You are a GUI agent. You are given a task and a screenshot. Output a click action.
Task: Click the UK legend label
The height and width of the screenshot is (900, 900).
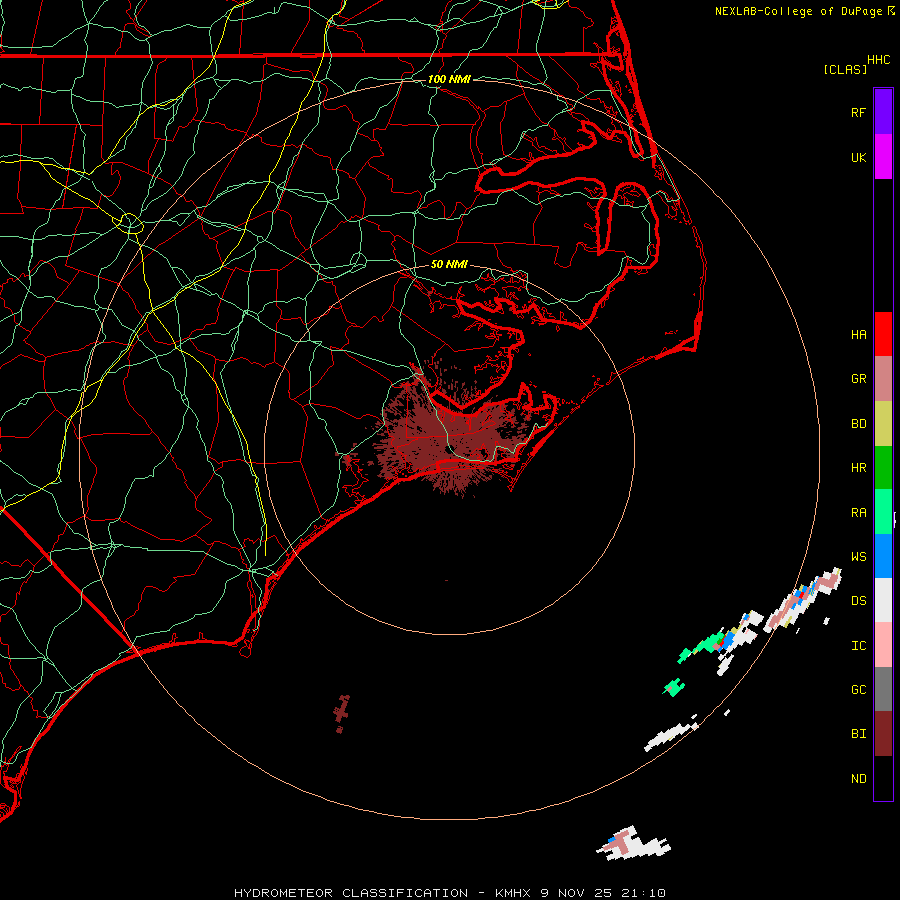(858, 157)
